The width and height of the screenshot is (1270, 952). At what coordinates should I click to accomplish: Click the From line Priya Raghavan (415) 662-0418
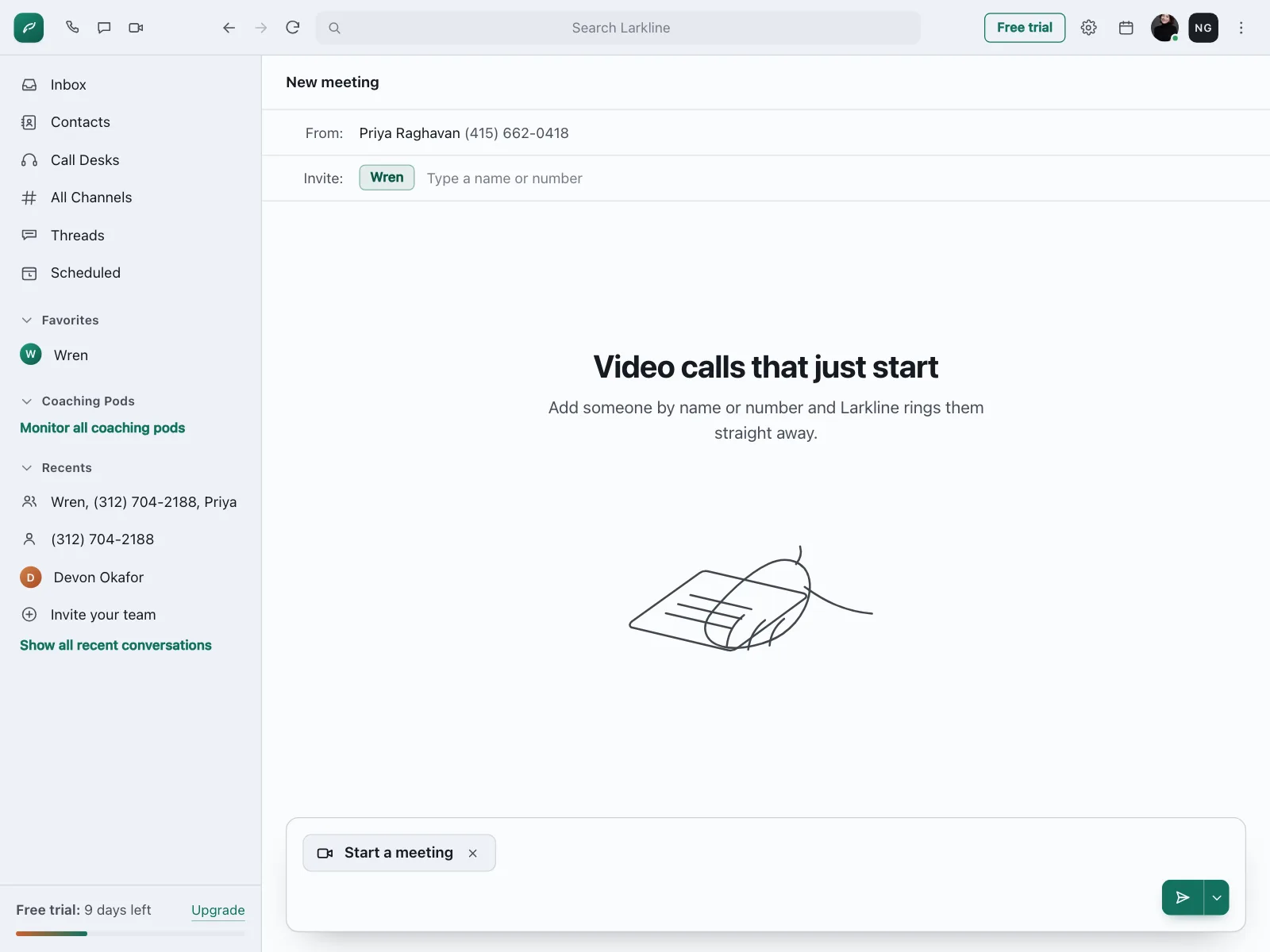[464, 133]
